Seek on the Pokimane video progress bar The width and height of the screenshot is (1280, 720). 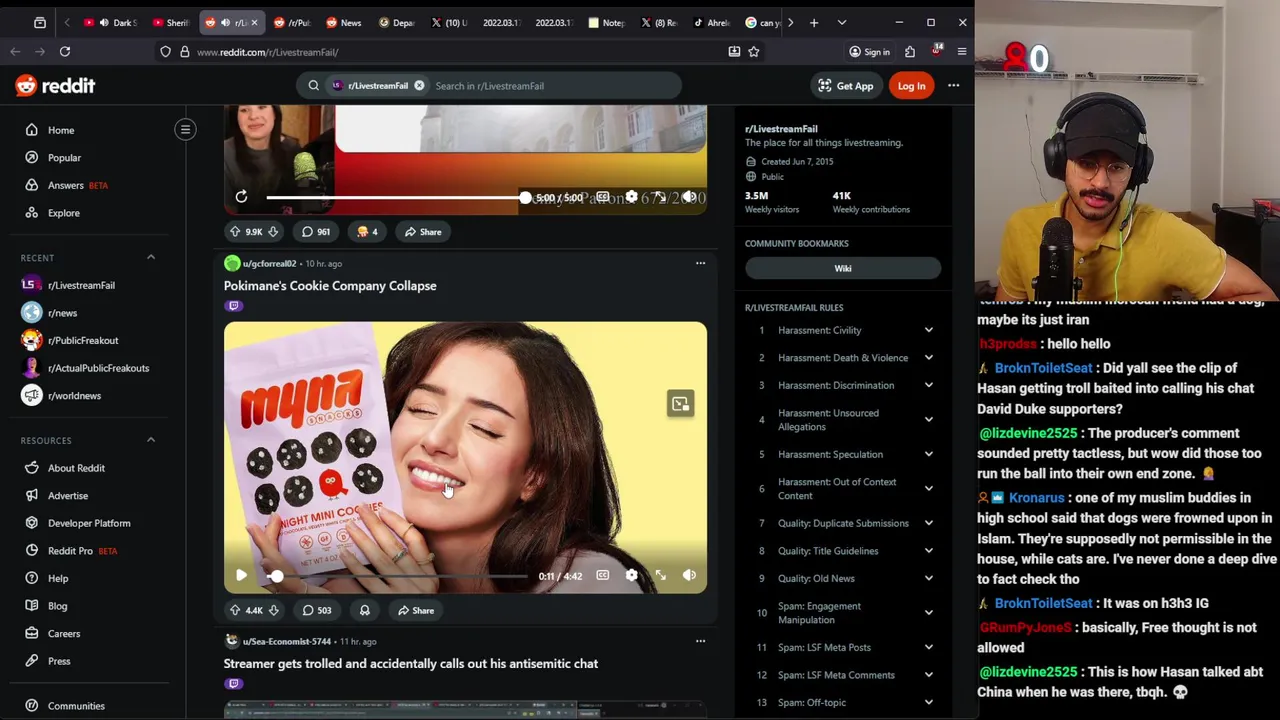[x=397, y=576]
